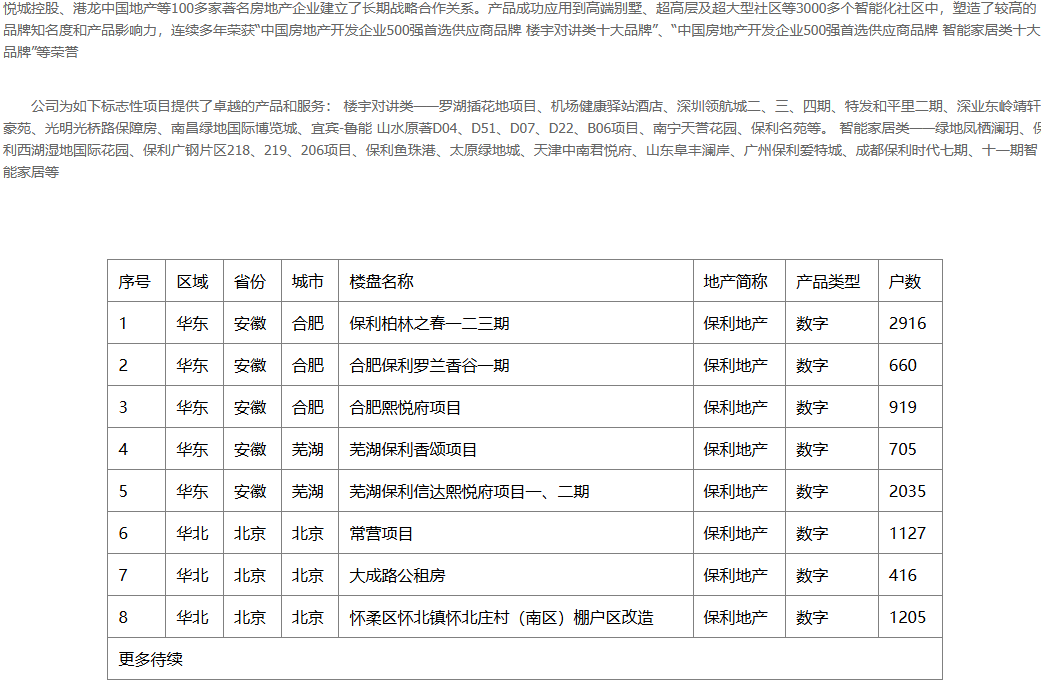1041x680 pixels.
Task: Select the 1205 value in 户数 column
Action: point(908,618)
